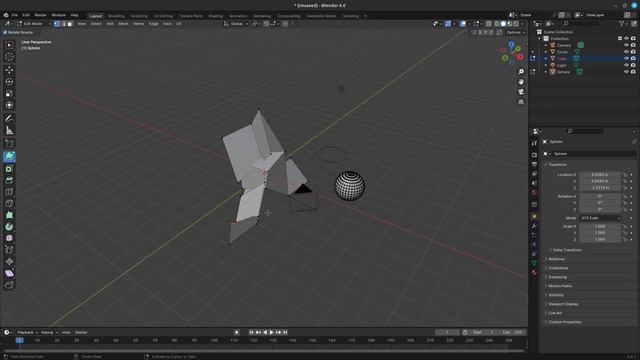Toggle camera view icon in viewport
This screenshot has width=640, height=360.
click(521, 92)
